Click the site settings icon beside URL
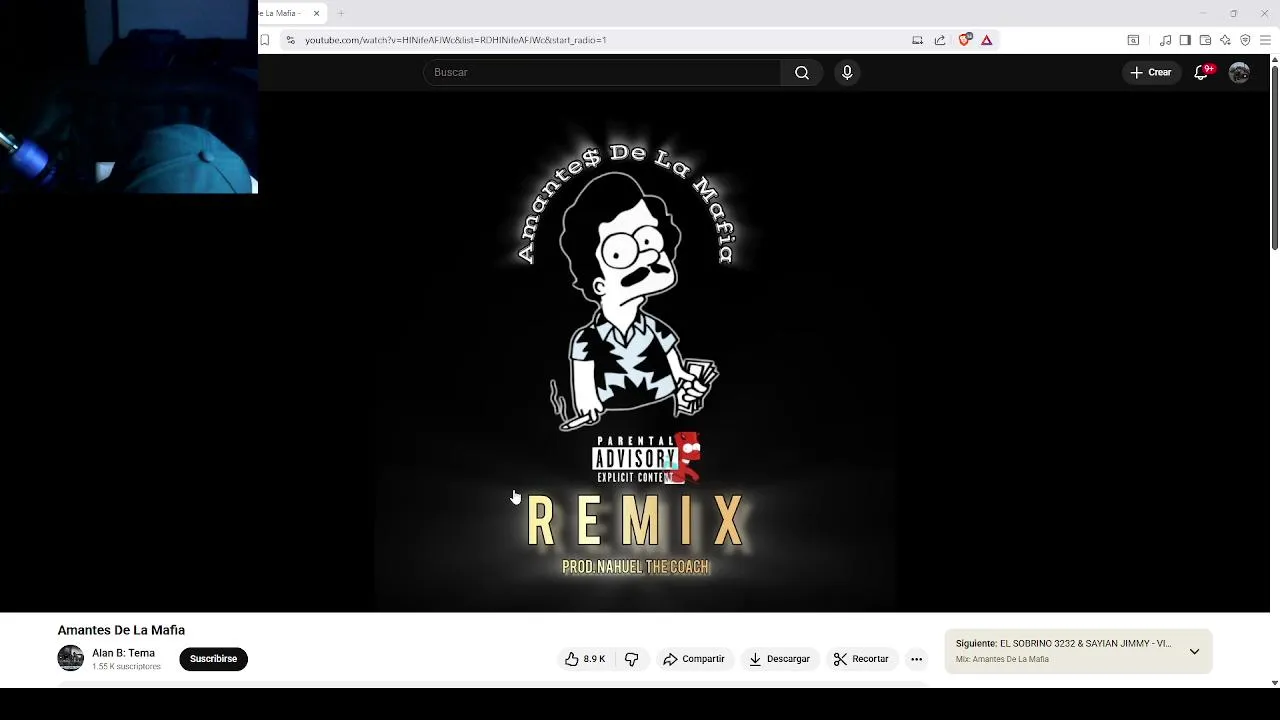 [290, 40]
